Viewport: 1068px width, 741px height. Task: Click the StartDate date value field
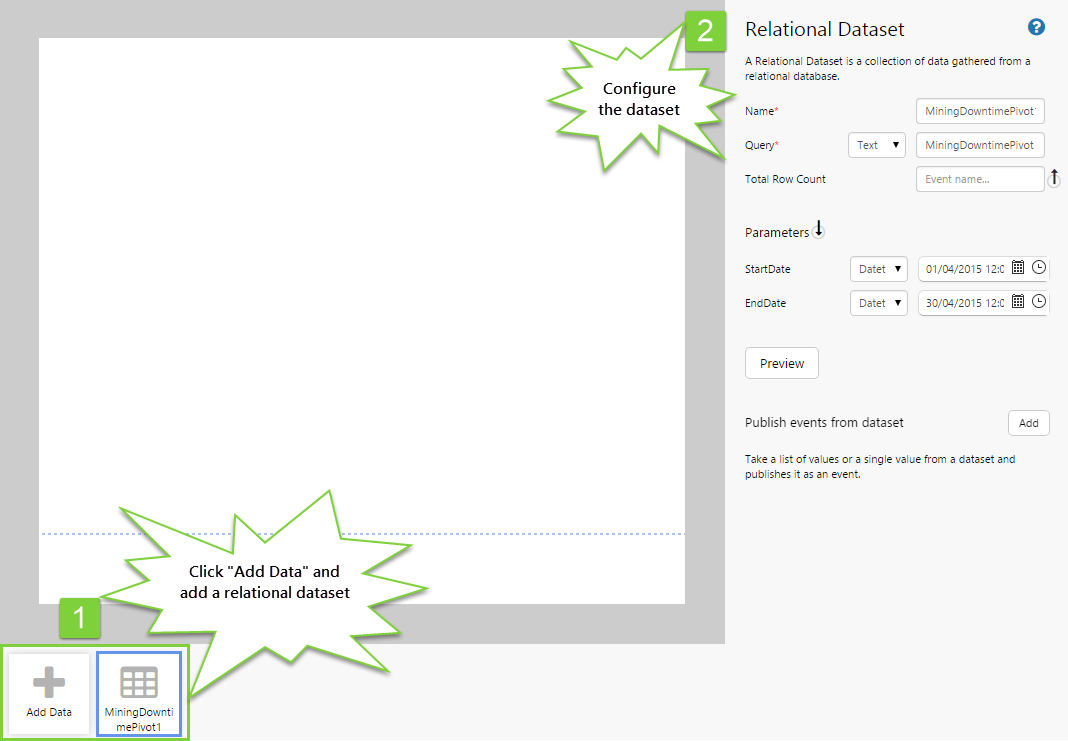(964, 269)
